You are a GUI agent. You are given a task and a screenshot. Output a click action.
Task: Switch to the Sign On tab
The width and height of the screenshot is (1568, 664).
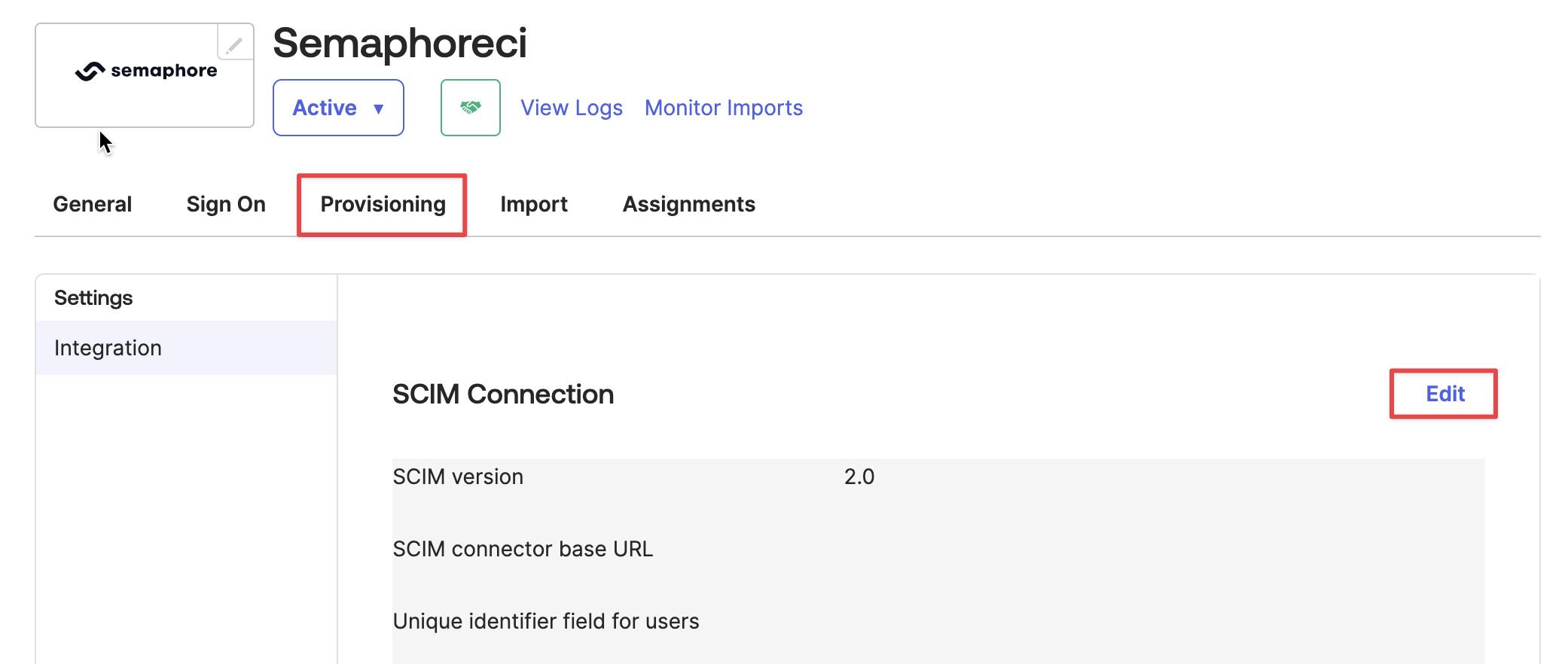pyautogui.click(x=226, y=204)
